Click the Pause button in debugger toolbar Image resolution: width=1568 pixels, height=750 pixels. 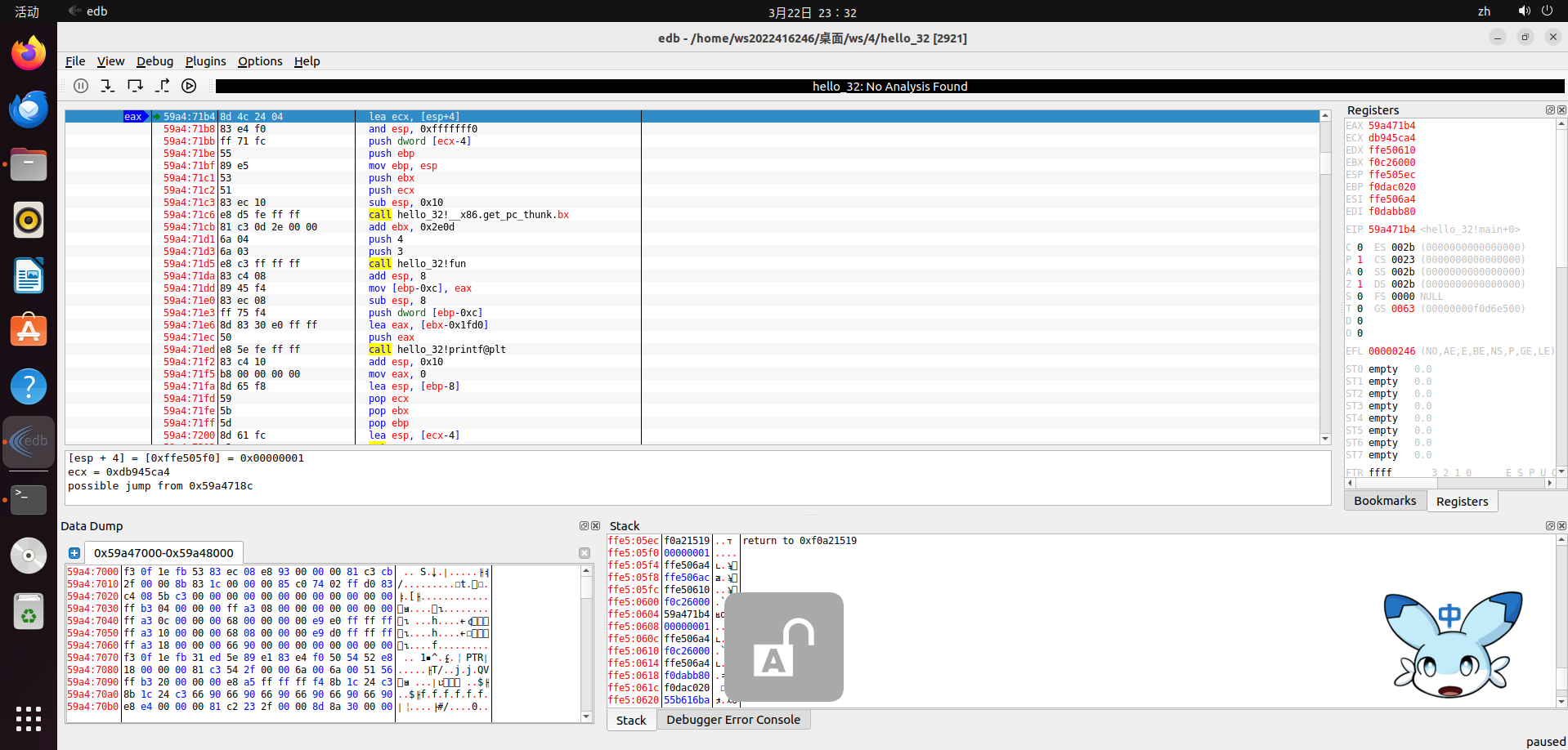81,86
